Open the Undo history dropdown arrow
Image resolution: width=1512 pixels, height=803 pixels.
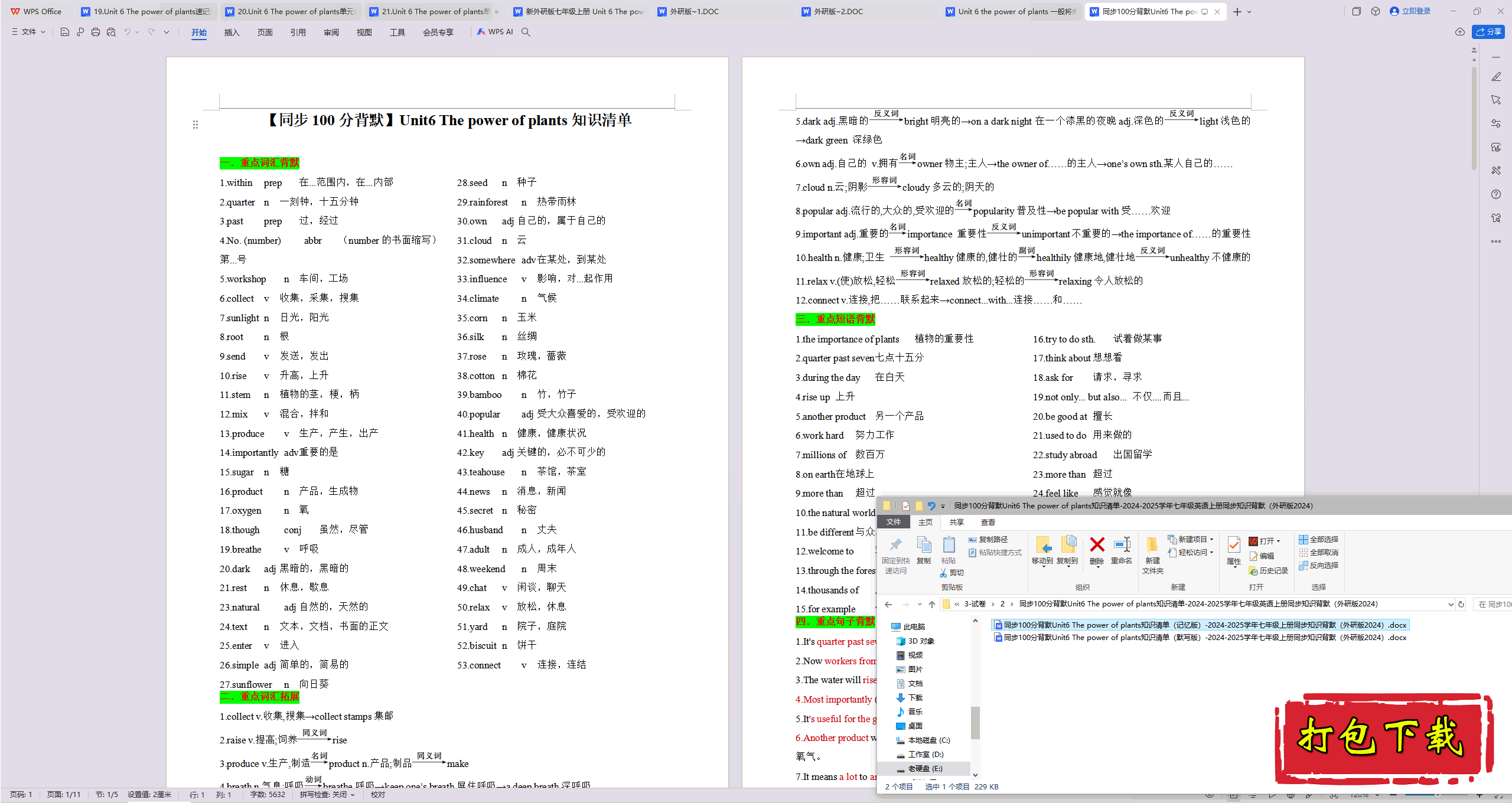click(137, 32)
